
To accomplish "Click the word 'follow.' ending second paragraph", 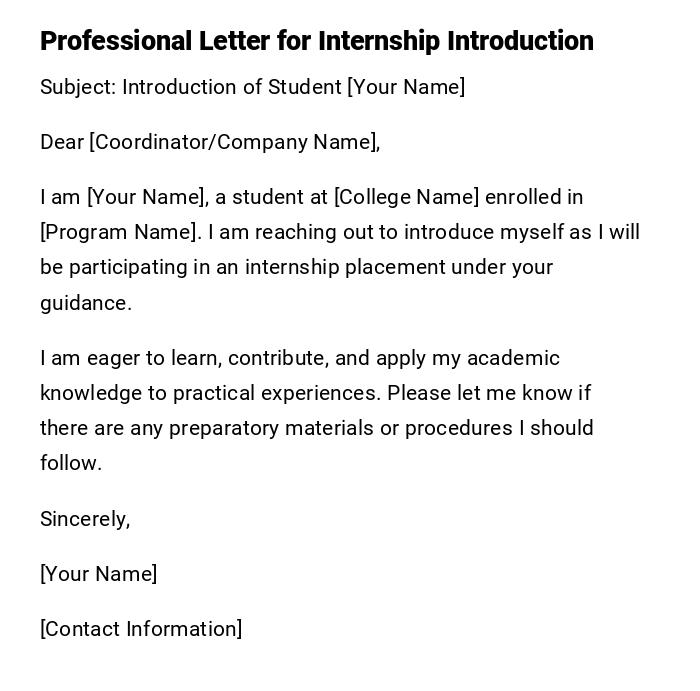I will coord(71,463).
